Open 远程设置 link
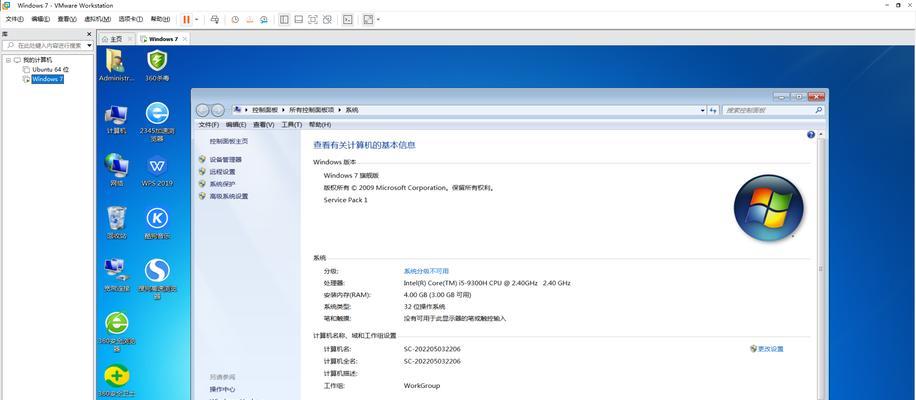 pyautogui.click(x=223, y=172)
